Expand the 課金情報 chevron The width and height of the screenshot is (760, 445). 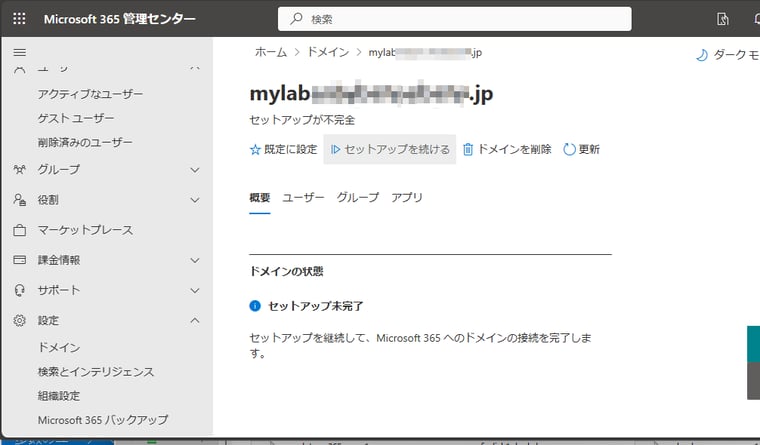click(195, 261)
